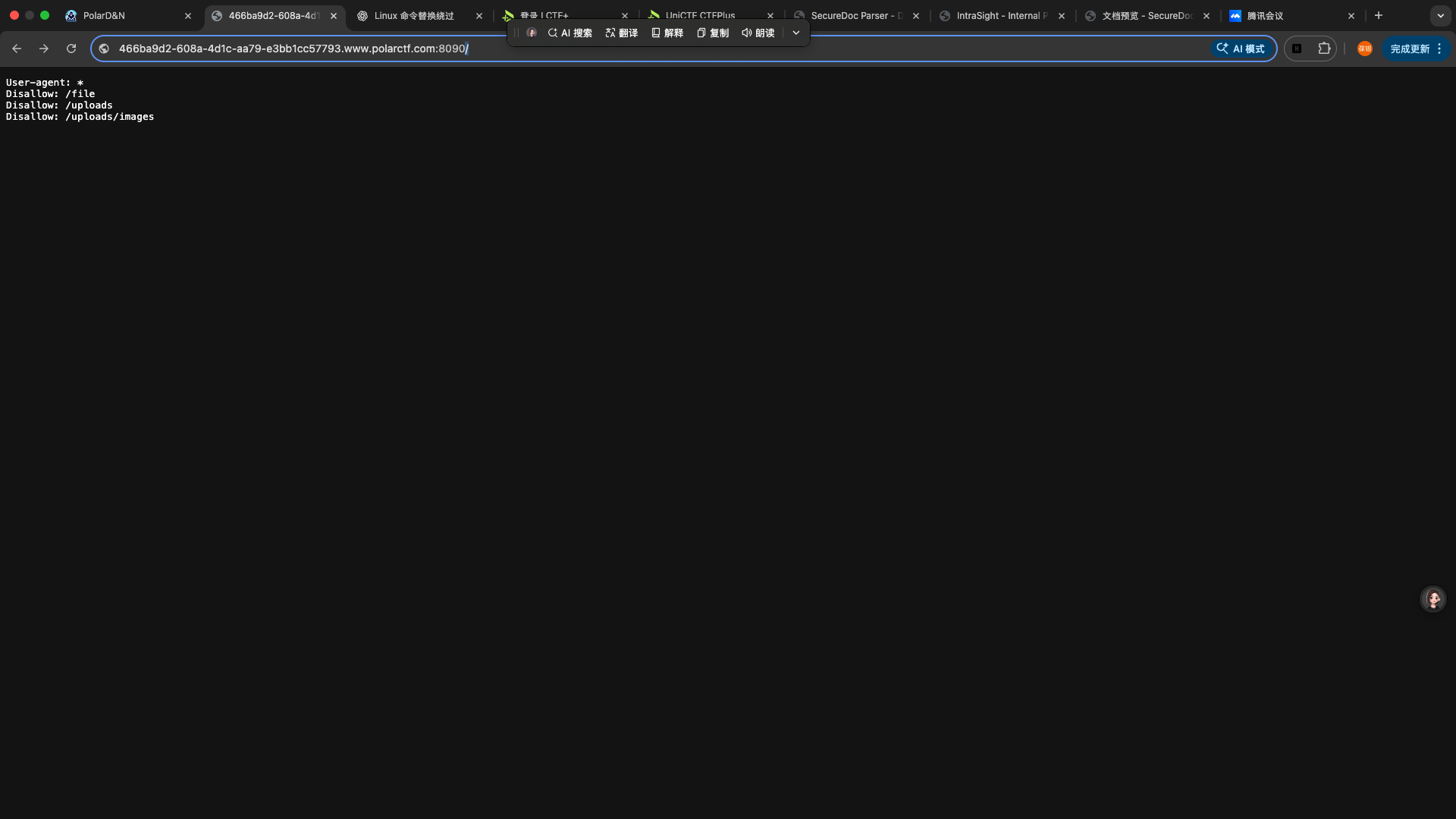Close the SecureDoc Parser tab
The height and width of the screenshot is (819, 1456).
tap(916, 15)
